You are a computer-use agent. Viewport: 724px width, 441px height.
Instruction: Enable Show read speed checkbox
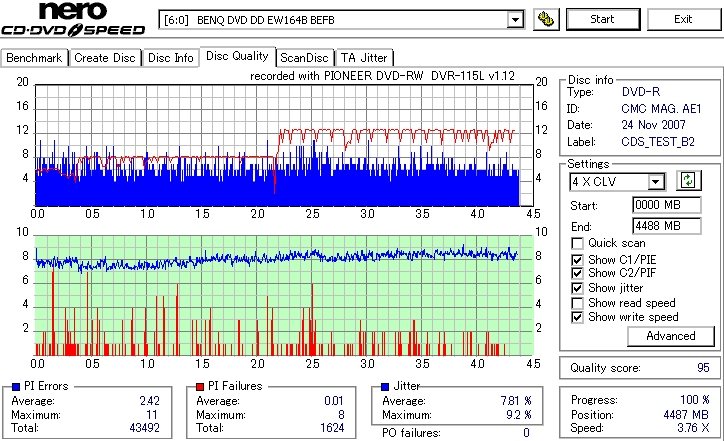pyautogui.click(x=577, y=303)
